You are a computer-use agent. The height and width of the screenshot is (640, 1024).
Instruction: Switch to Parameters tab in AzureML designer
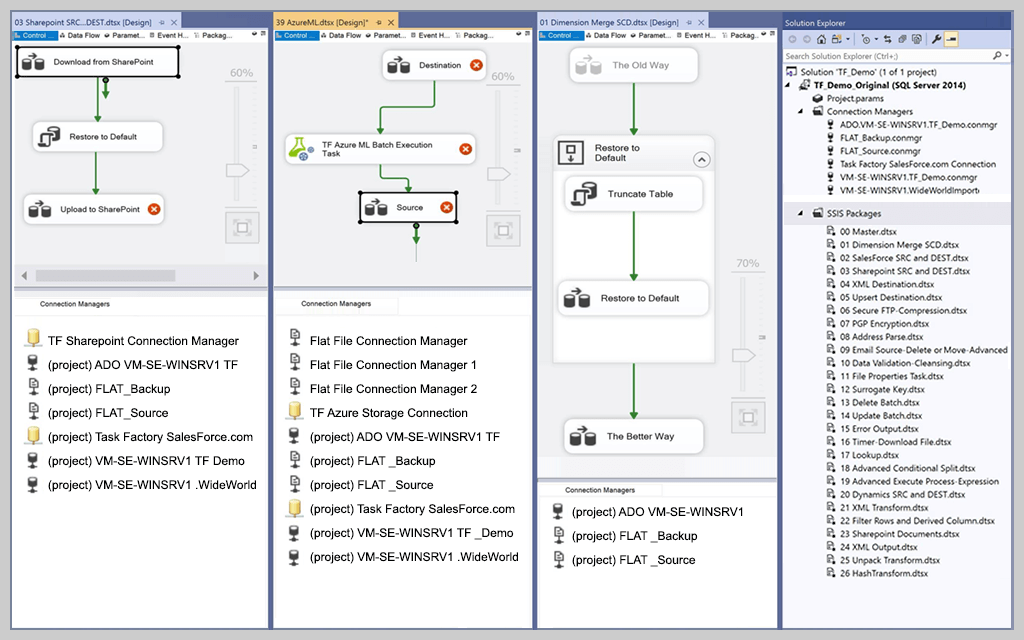[385, 35]
